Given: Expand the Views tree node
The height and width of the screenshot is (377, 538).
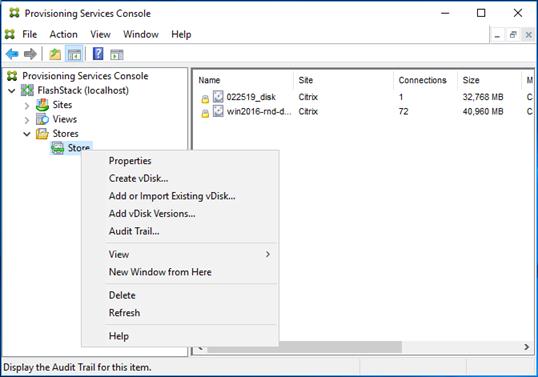Looking at the screenshot, I should click(27, 120).
